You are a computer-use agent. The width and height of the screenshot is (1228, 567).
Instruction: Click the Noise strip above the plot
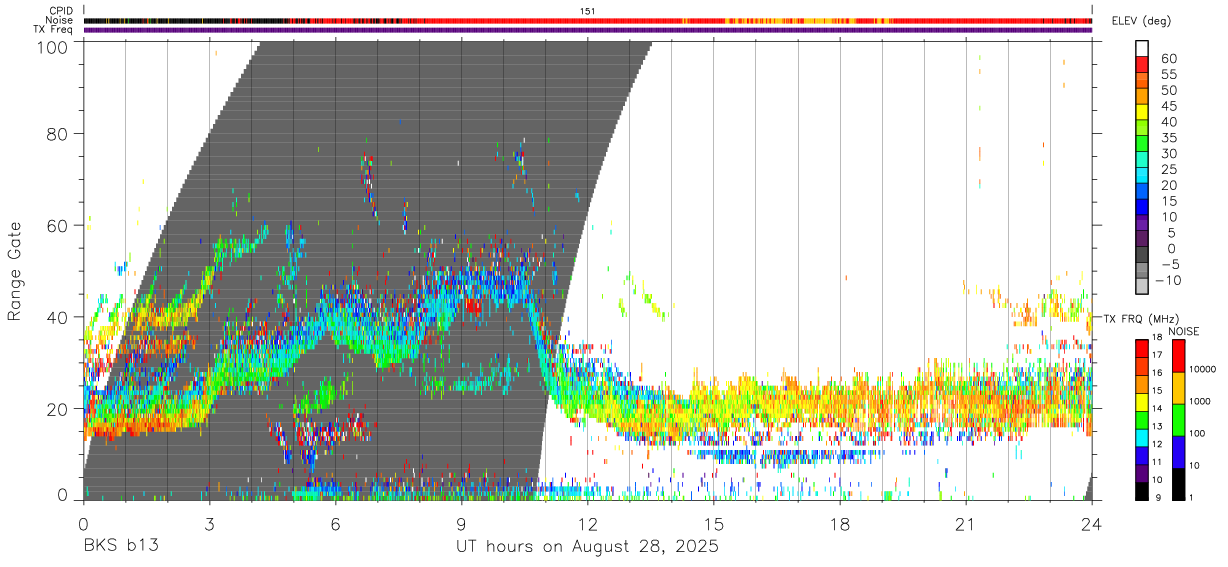588,20
